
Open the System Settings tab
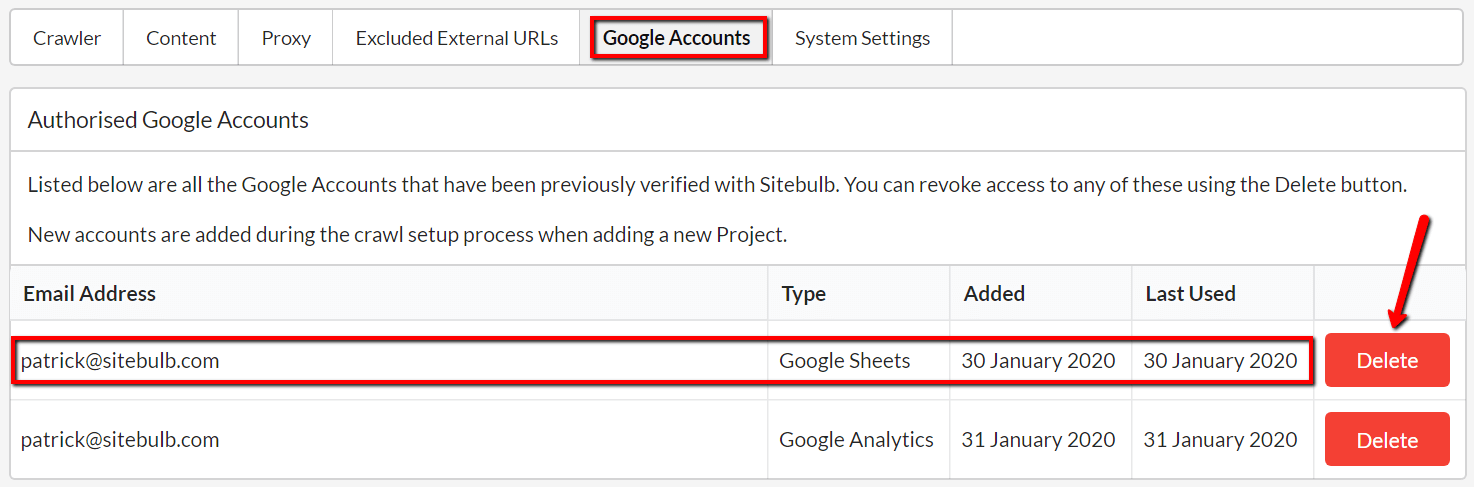click(x=862, y=38)
